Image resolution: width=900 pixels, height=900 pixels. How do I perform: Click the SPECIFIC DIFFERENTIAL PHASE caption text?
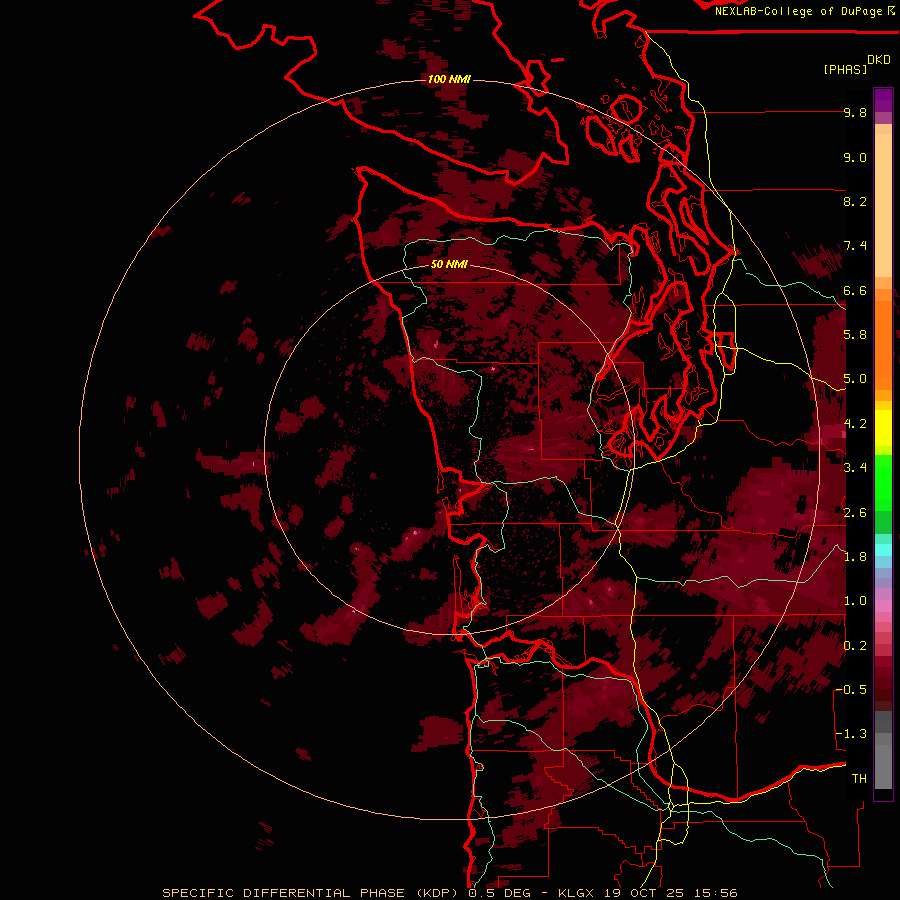coord(285,893)
